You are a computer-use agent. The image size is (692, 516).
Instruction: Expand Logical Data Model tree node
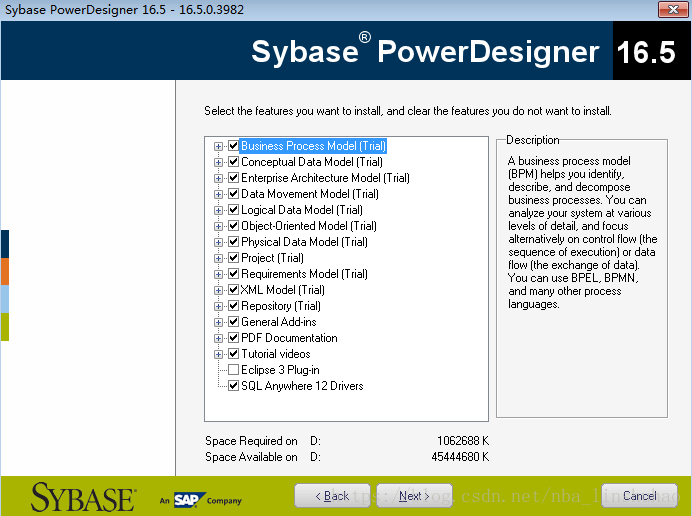pyautogui.click(x=218, y=210)
